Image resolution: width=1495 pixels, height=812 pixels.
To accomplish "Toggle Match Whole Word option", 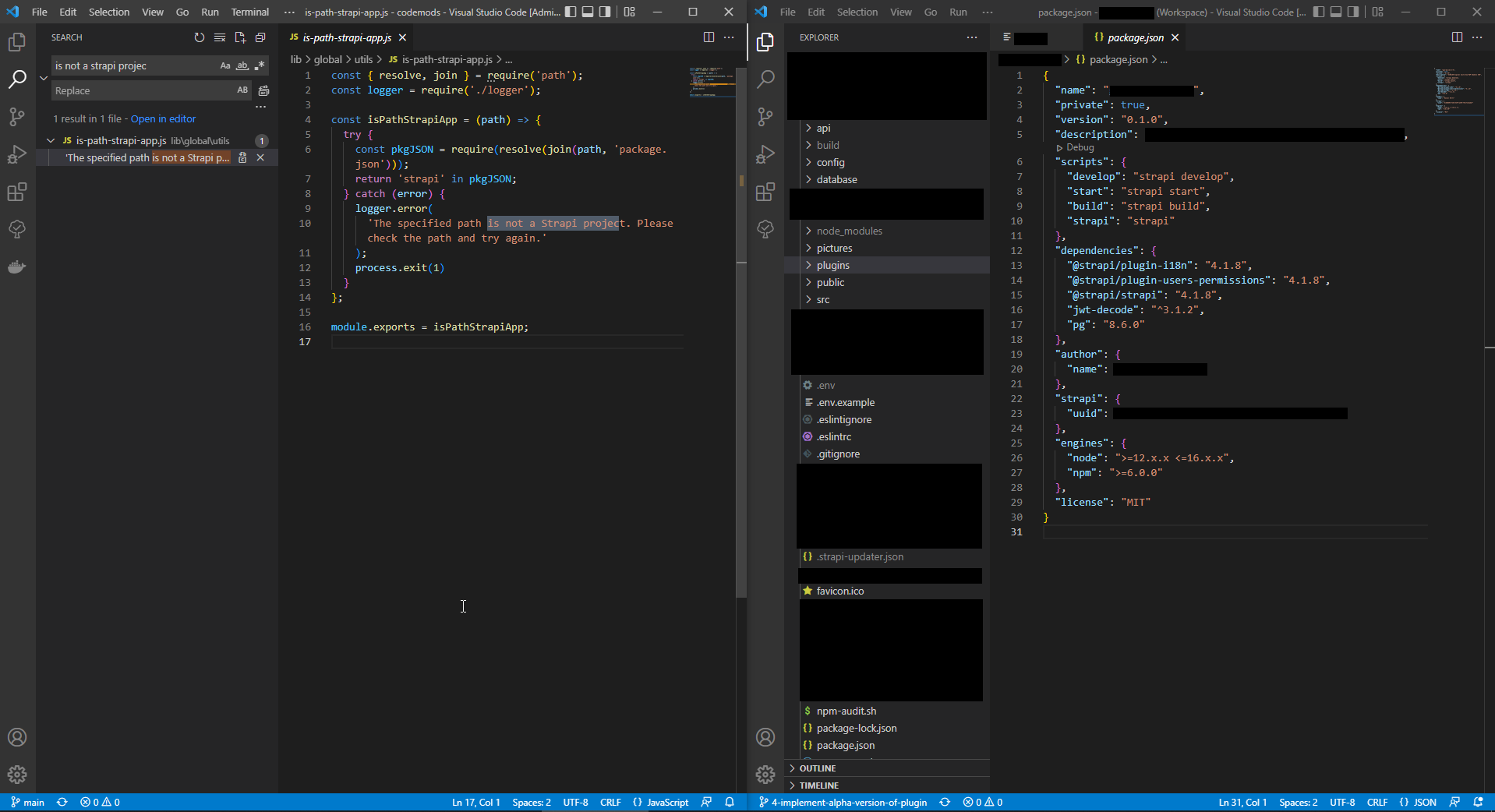I will click(242, 65).
